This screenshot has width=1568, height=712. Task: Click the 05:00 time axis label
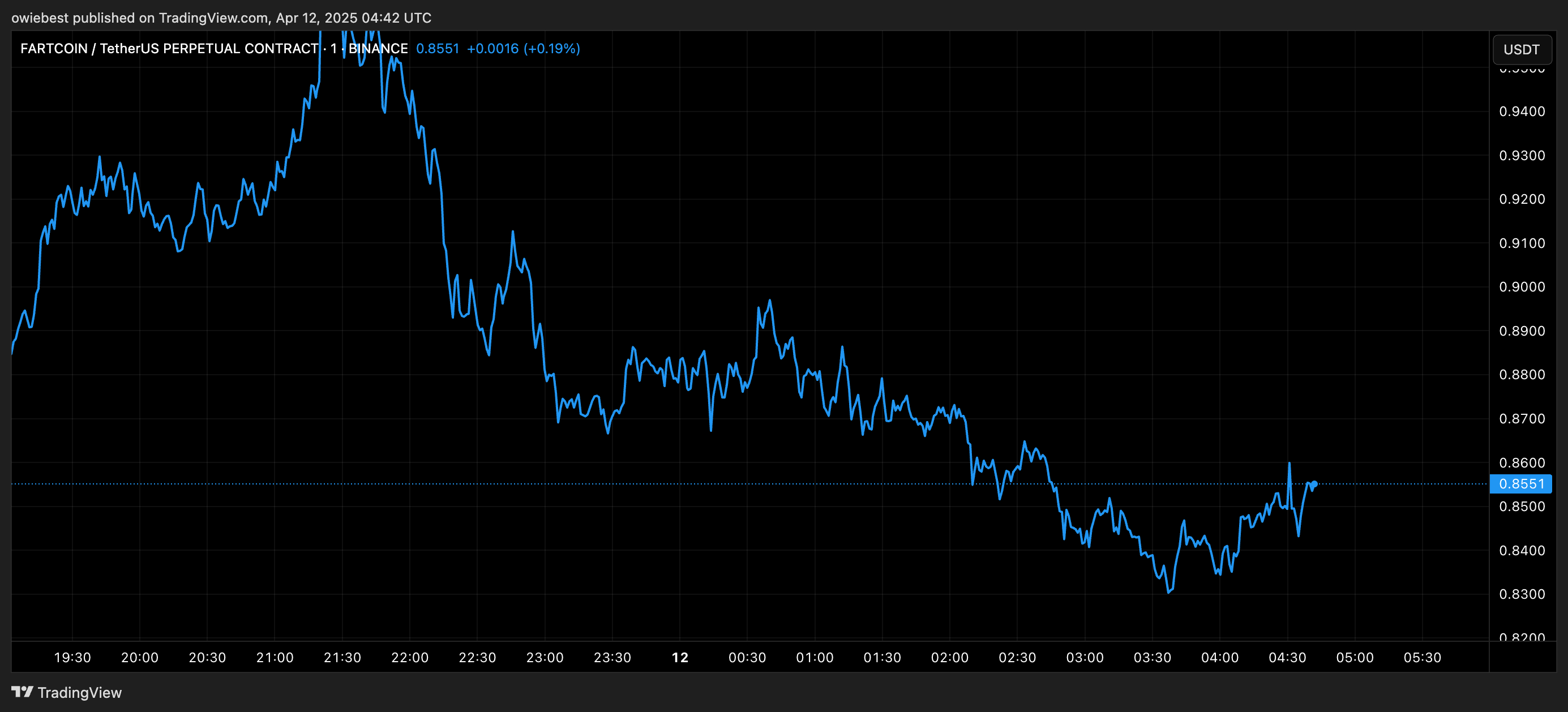(1355, 657)
